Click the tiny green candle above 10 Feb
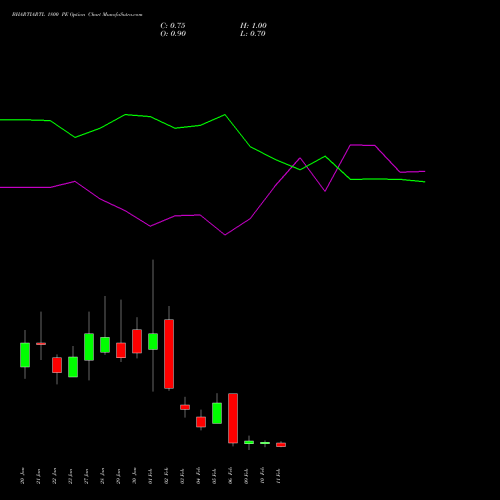500x500 pixels. point(265,443)
